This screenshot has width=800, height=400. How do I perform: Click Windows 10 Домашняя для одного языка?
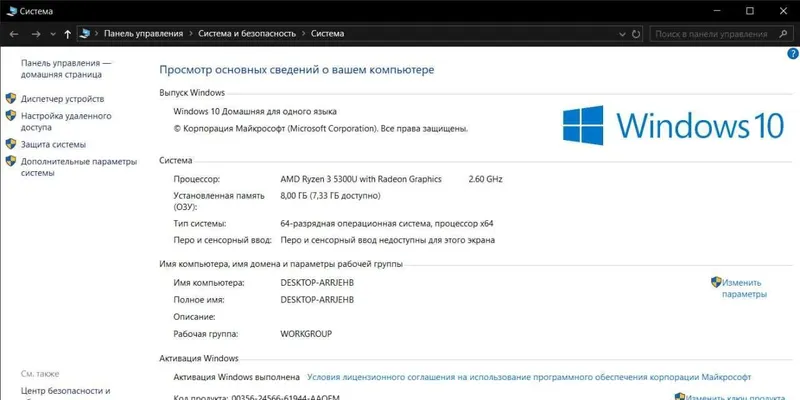pyautogui.click(x=255, y=111)
